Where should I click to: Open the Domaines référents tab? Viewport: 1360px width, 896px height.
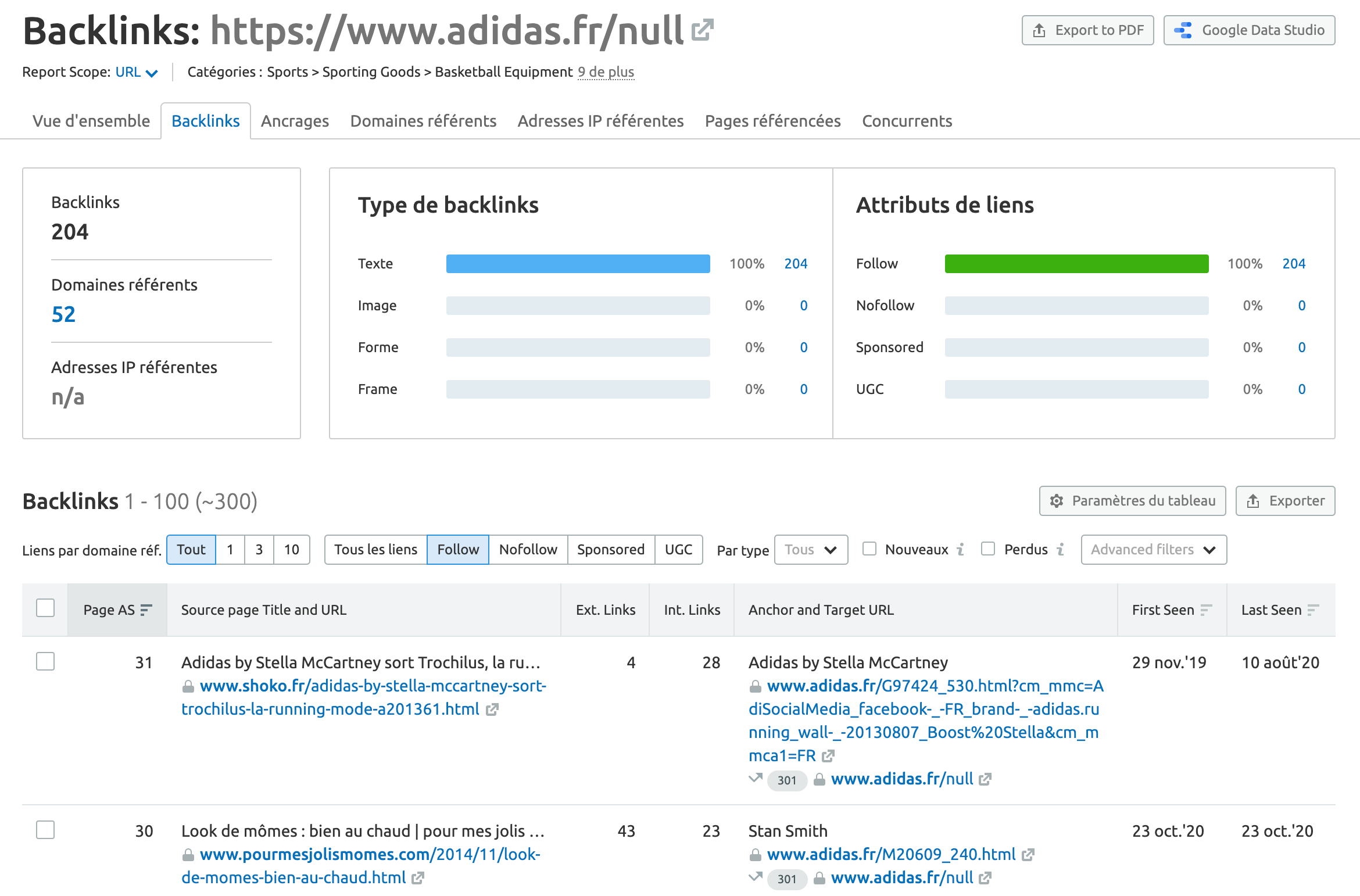pyautogui.click(x=423, y=121)
